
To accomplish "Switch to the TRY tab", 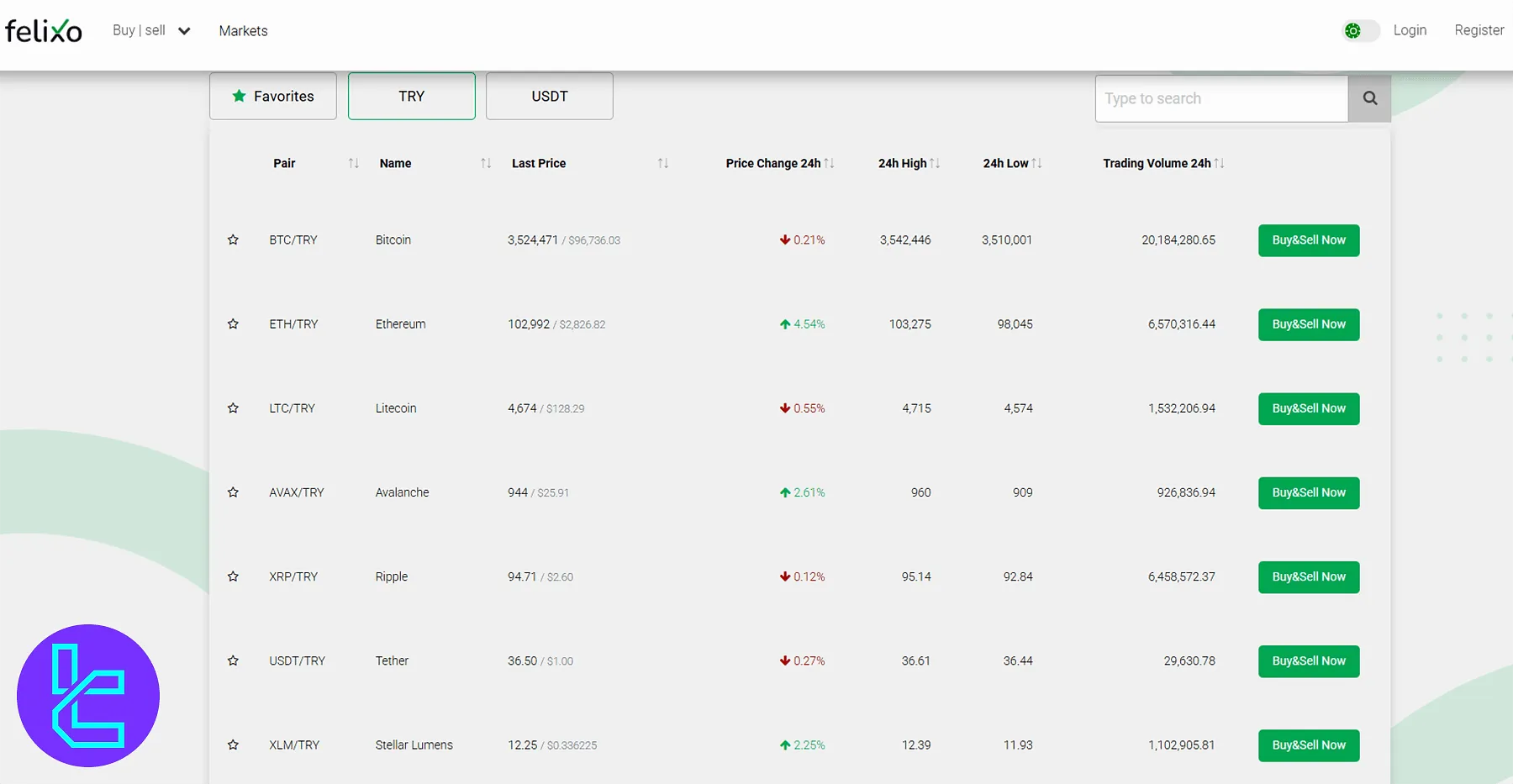I will click(x=412, y=96).
